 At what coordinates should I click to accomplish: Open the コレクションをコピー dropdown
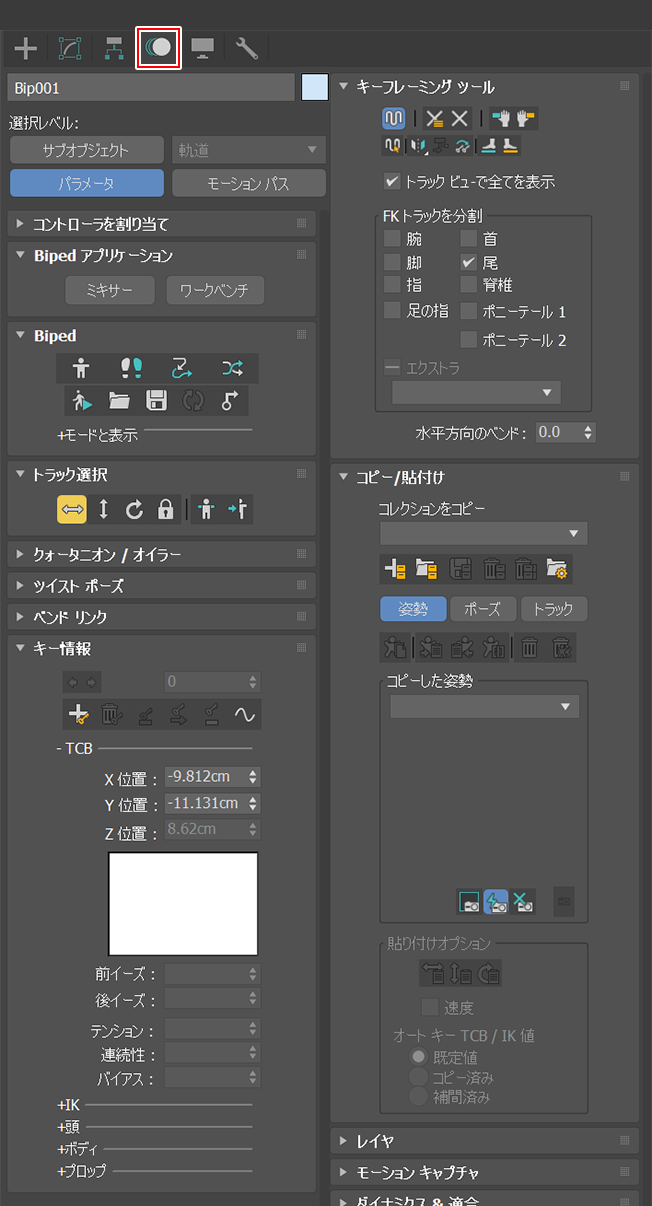[x=483, y=533]
